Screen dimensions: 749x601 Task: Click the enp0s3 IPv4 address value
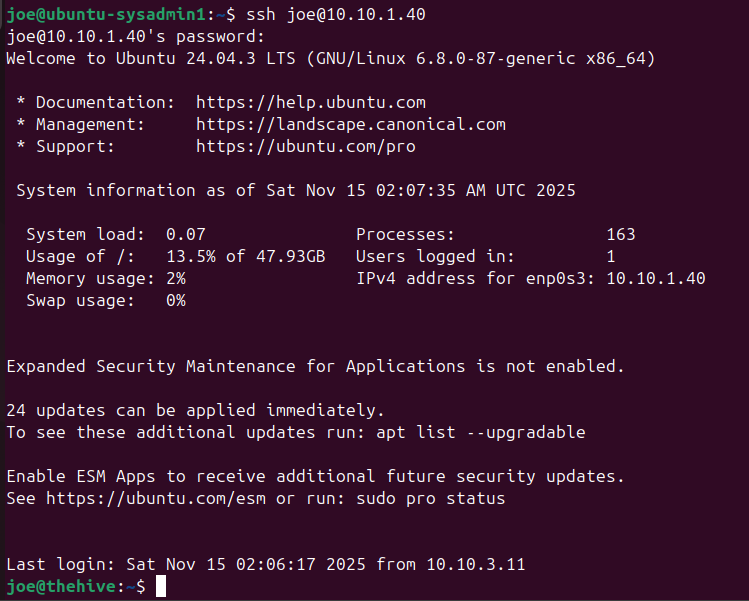[x=655, y=278]
